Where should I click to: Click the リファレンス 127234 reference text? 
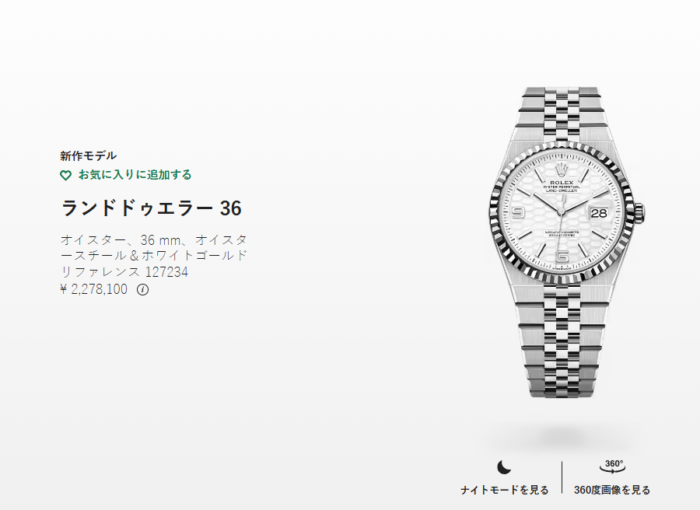click(x=124, y=272)
